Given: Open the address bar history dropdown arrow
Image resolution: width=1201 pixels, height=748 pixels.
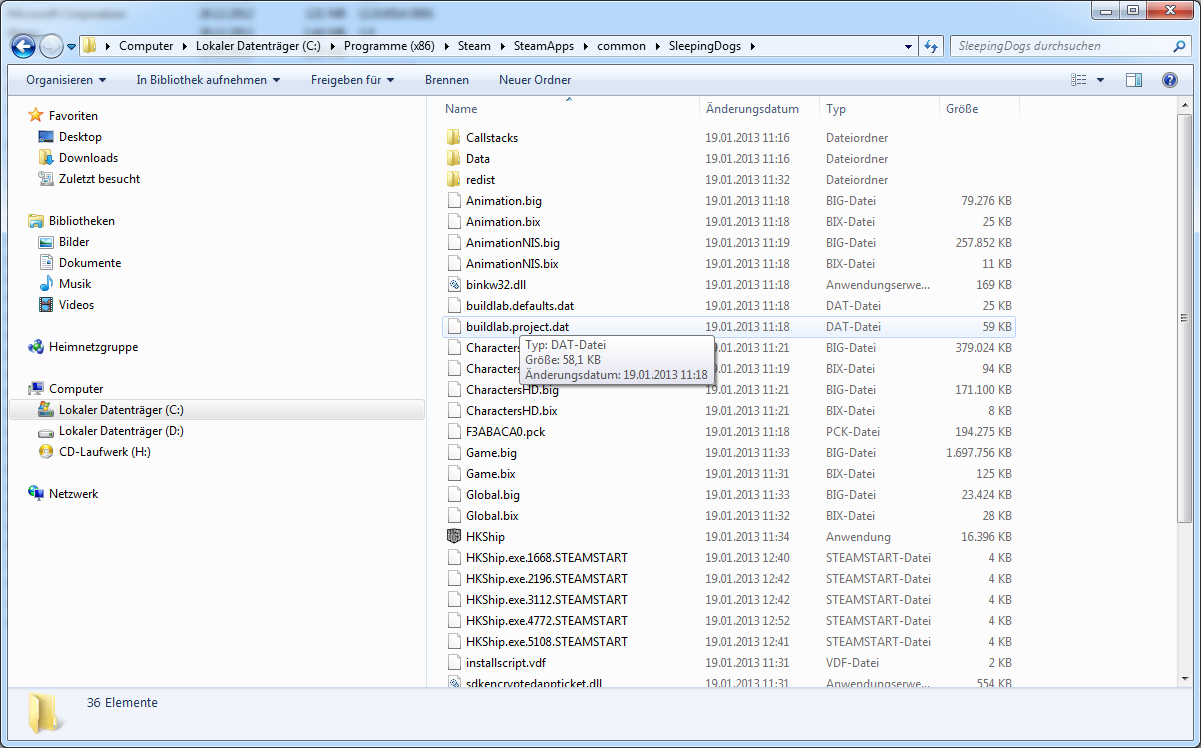Looking at the screenshot, I should pos(908,46).
